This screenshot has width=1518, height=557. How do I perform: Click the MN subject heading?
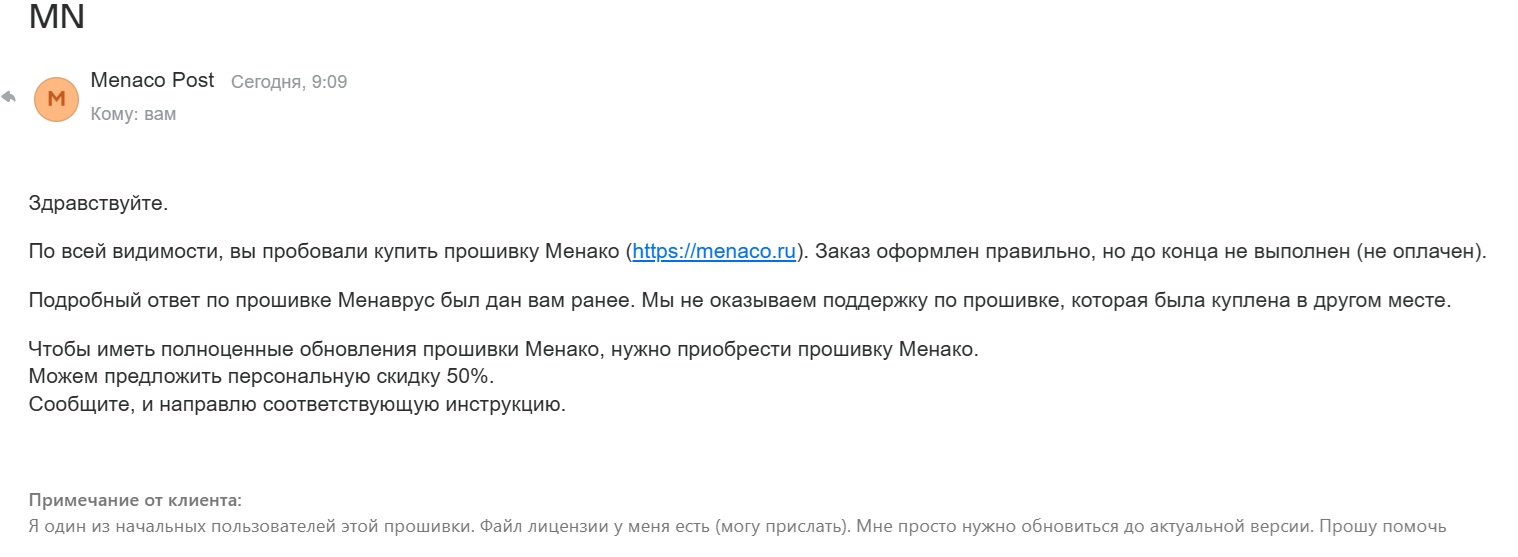57,17
